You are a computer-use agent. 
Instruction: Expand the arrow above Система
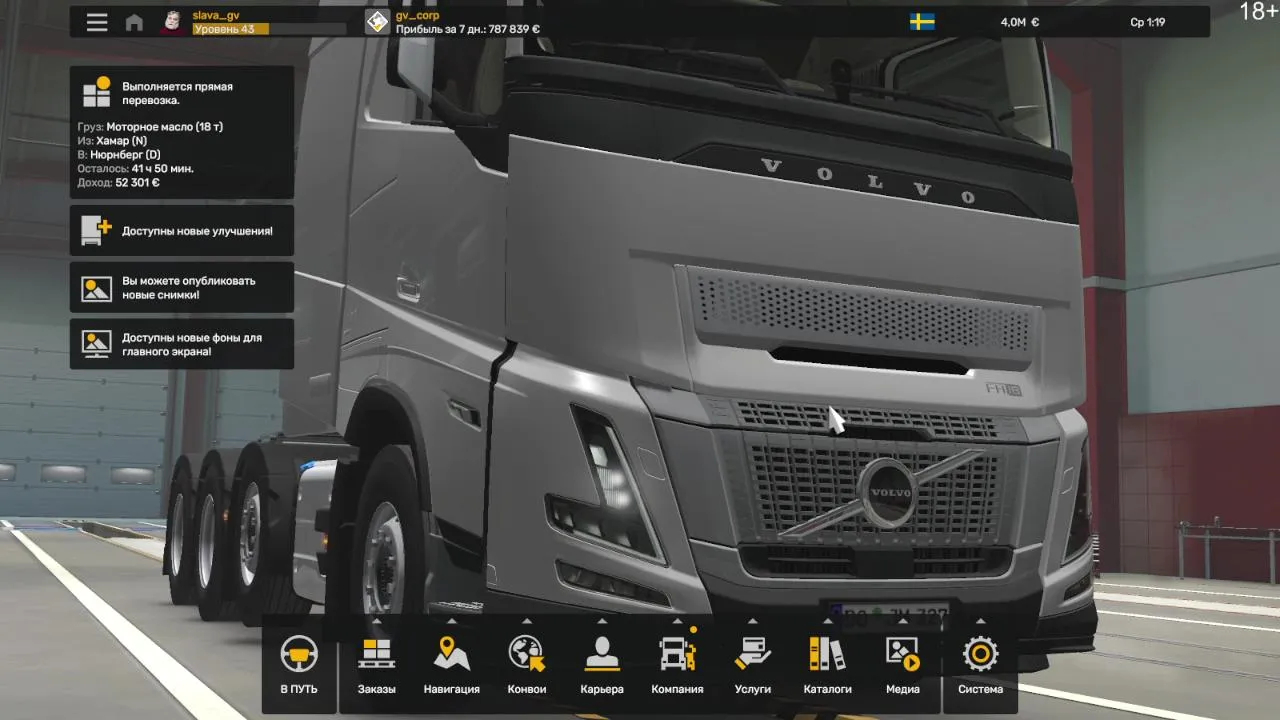980,621
